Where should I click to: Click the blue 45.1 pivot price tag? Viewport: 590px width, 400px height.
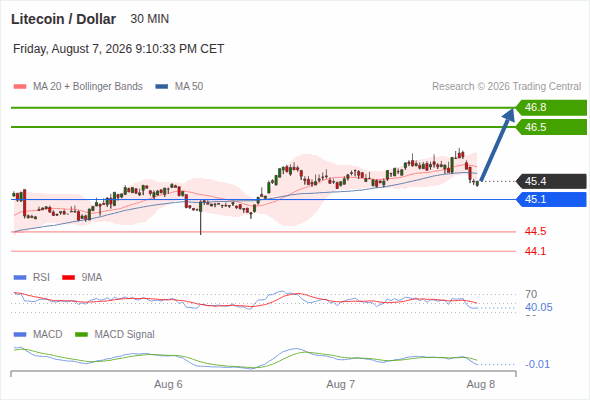pos(551,199)
